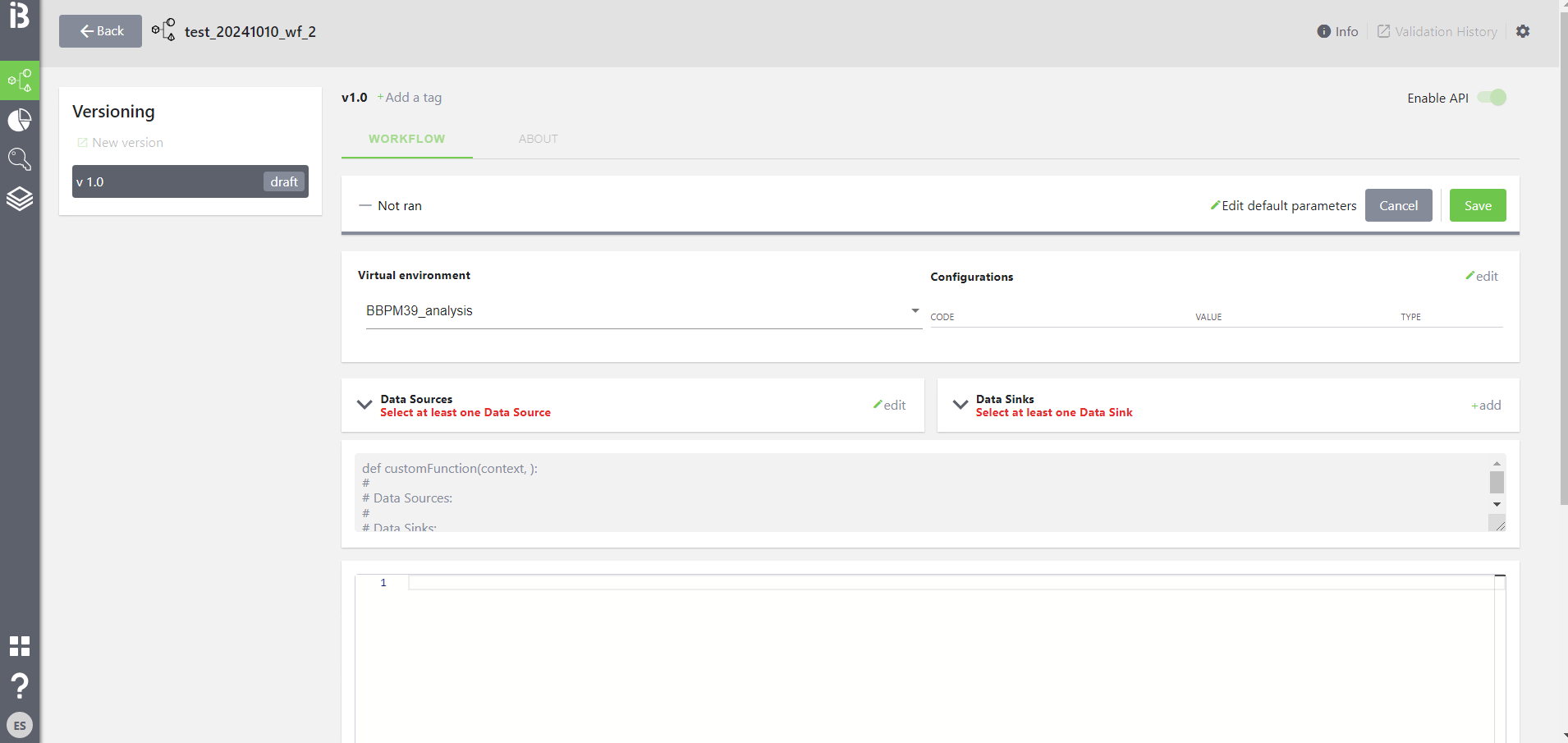Open the settings gear icon
This screenshot has height=743, width=1568.
1523,31
